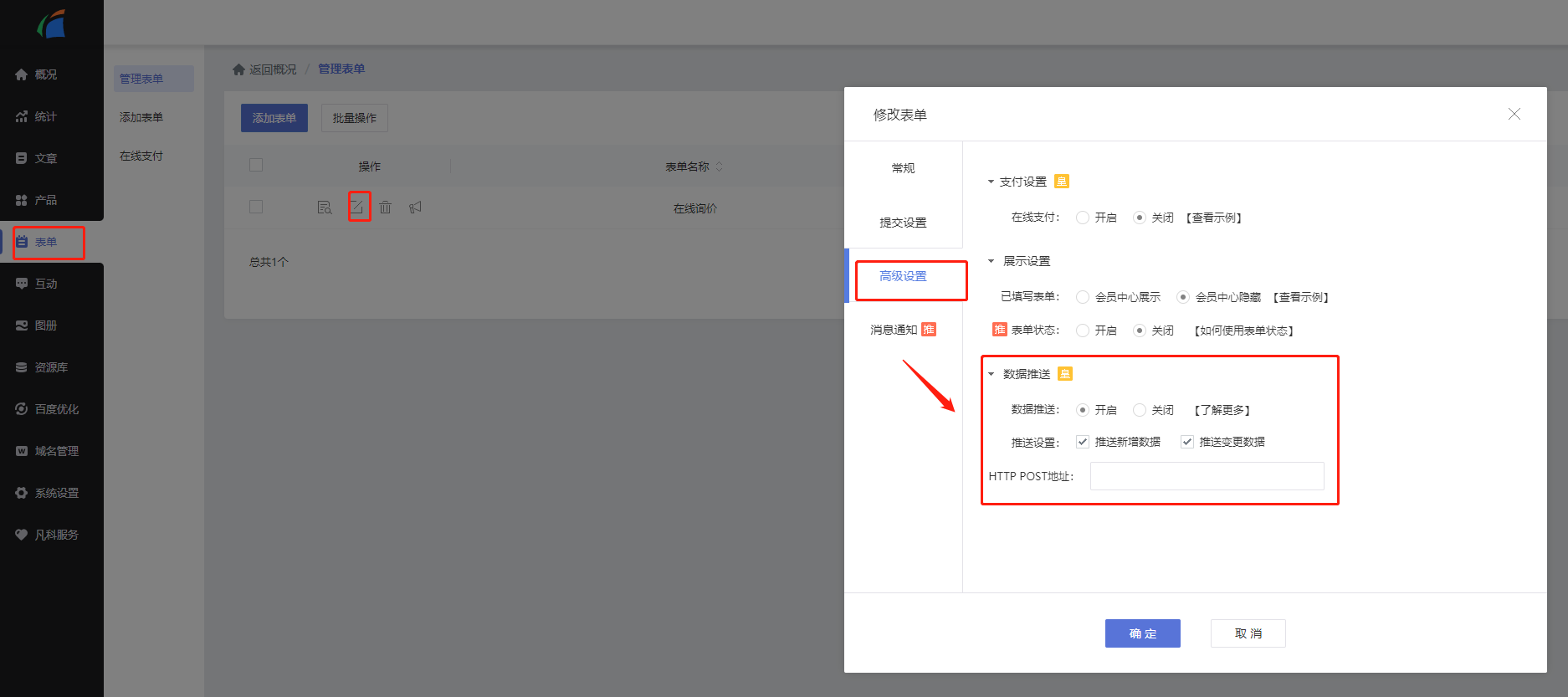This screenshot has height=697, width=1568.
Task: Click the 推 badge beside 表单状态
Action: point(1000,330)
